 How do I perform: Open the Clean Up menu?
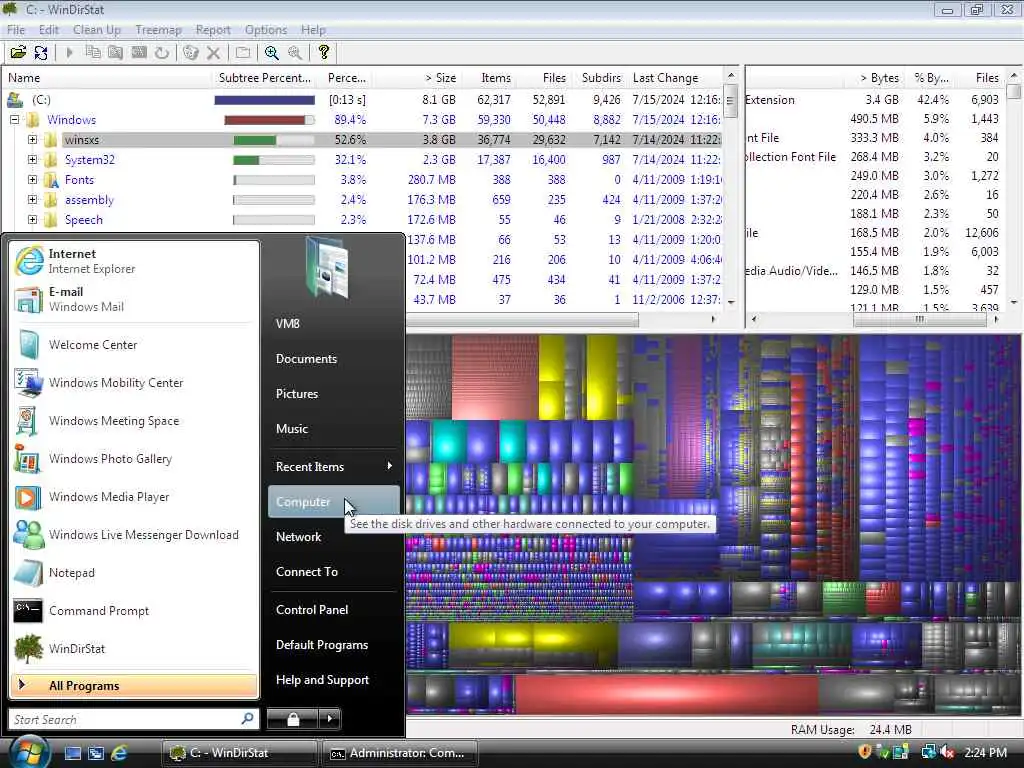tap(97, 30)
